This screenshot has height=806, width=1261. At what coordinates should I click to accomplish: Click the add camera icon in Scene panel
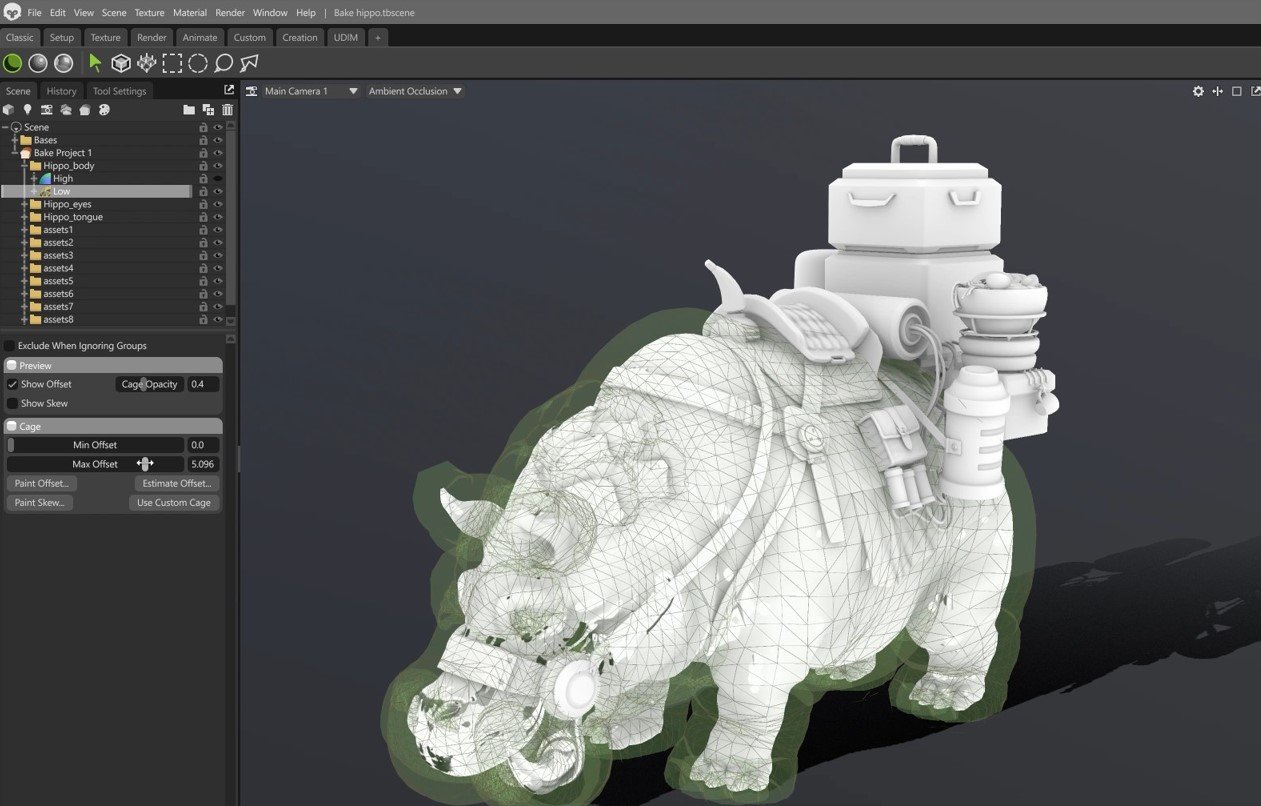[46, 110]
